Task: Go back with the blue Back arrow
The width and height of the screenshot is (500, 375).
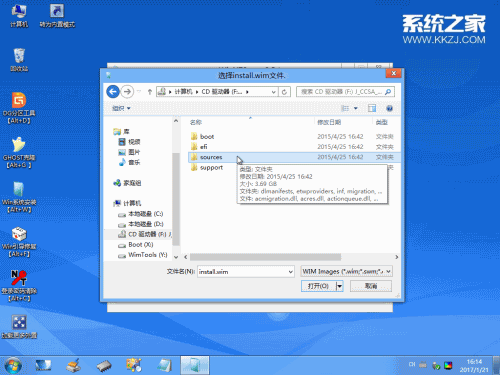Action: click(x=113, y=91)
